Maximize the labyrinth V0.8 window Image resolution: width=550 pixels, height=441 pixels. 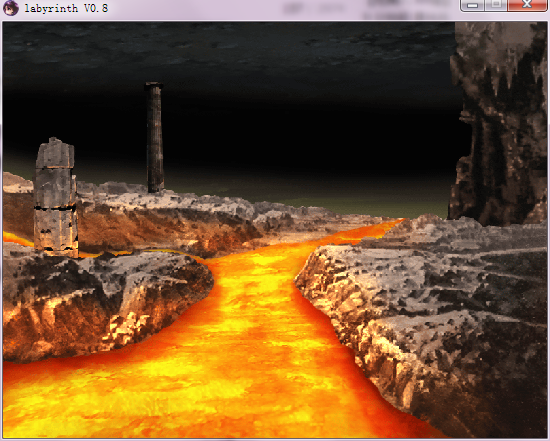(x=496, y=5)
